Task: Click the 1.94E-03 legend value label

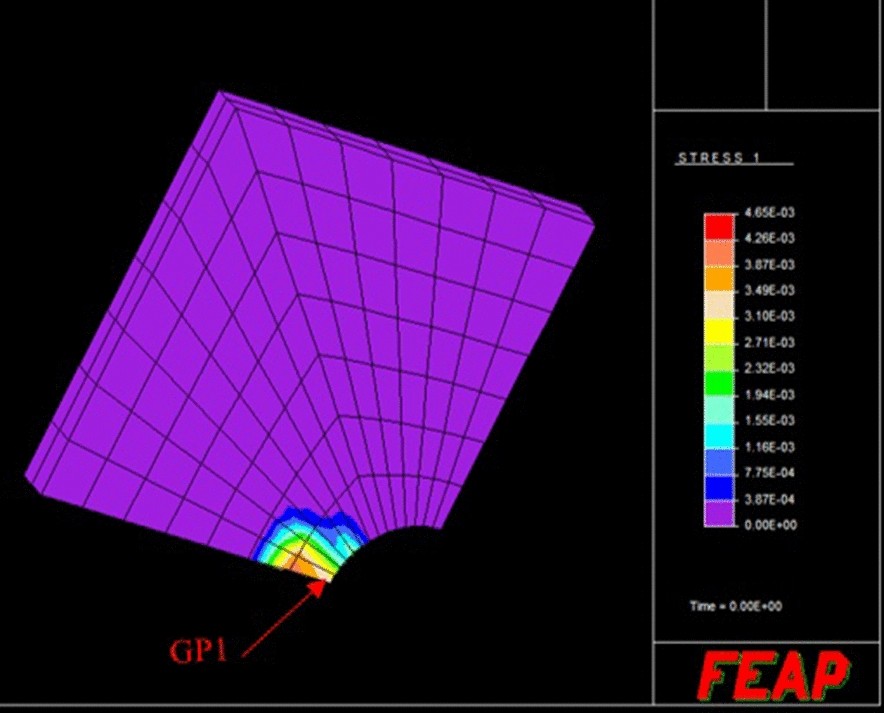Action: pyautogui.click(x=770, y=395)
